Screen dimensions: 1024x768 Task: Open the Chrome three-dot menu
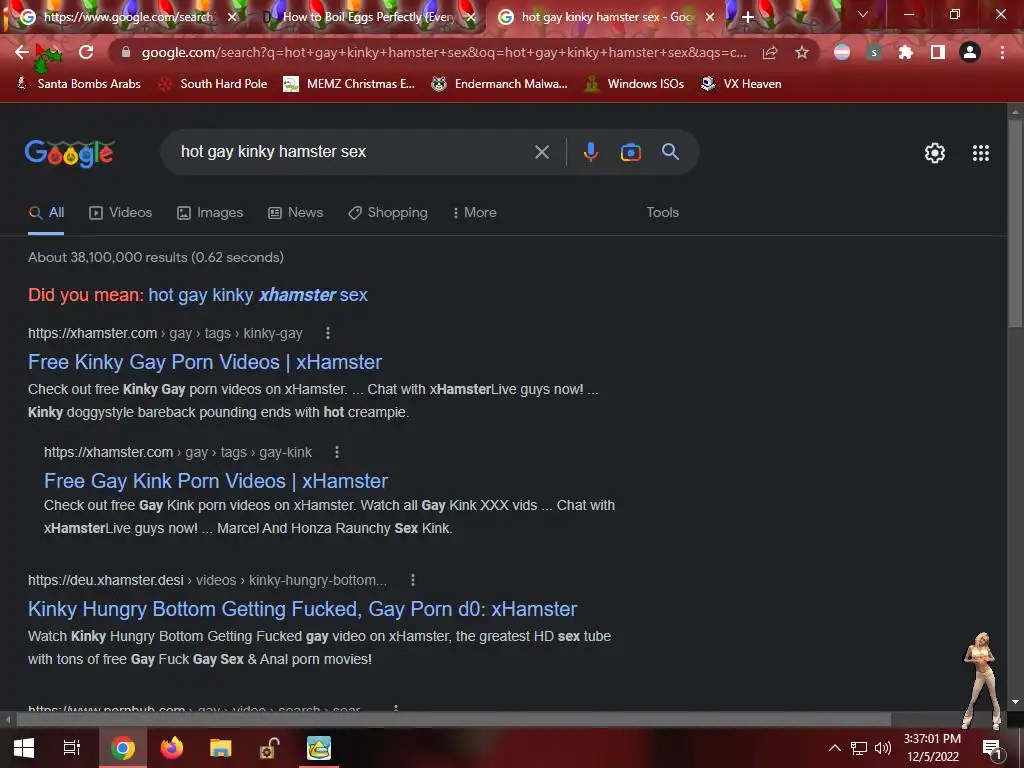(x=1002, y=52)
